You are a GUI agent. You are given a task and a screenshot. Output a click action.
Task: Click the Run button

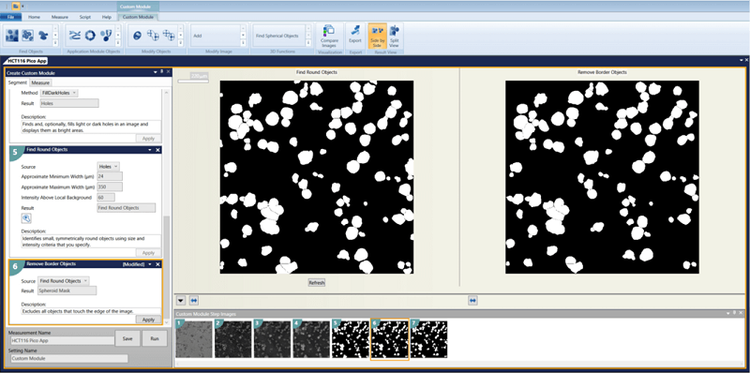(x=154, y=339)
